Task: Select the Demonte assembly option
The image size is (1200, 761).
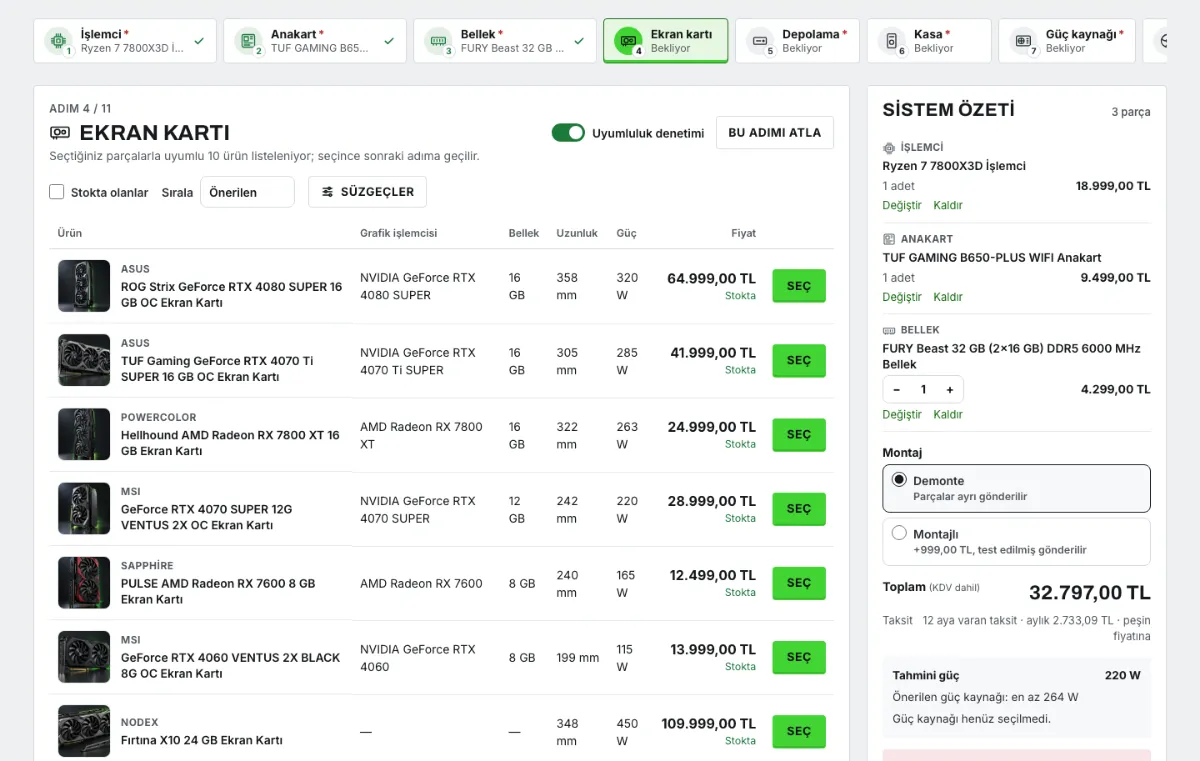Action: [1017, 488]
